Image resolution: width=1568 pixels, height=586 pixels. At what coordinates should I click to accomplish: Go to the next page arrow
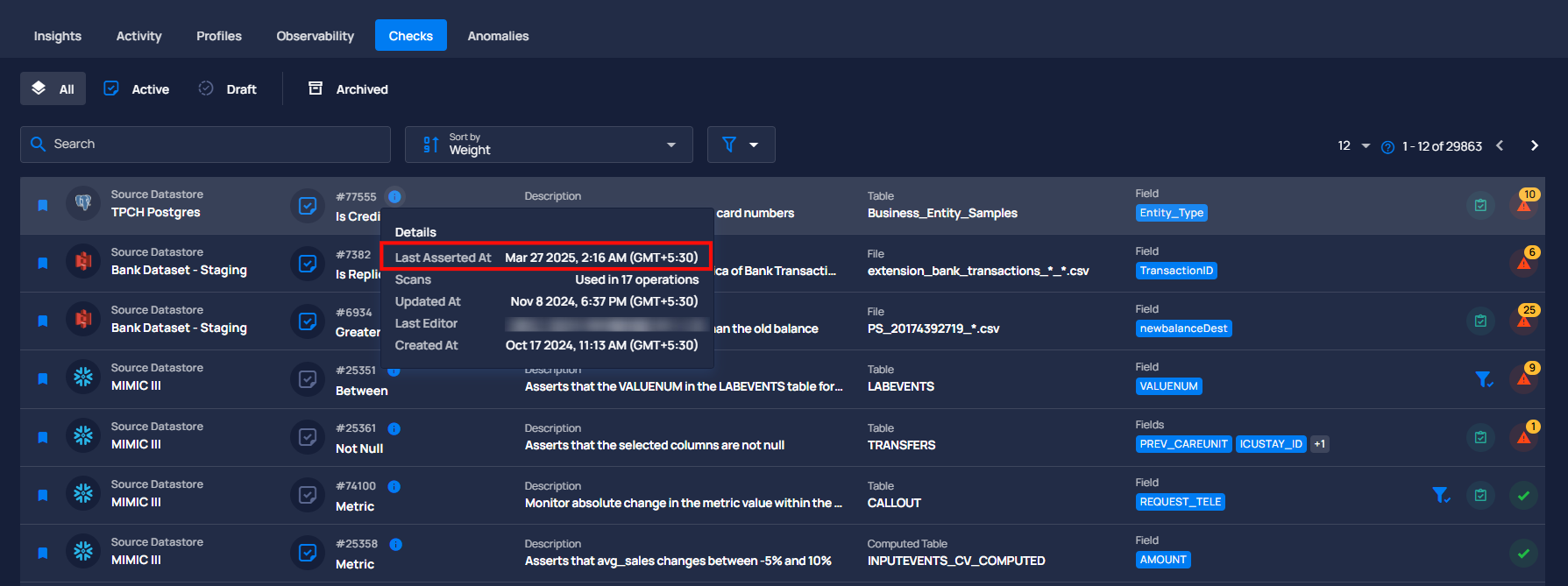(x=1535, y=145)
